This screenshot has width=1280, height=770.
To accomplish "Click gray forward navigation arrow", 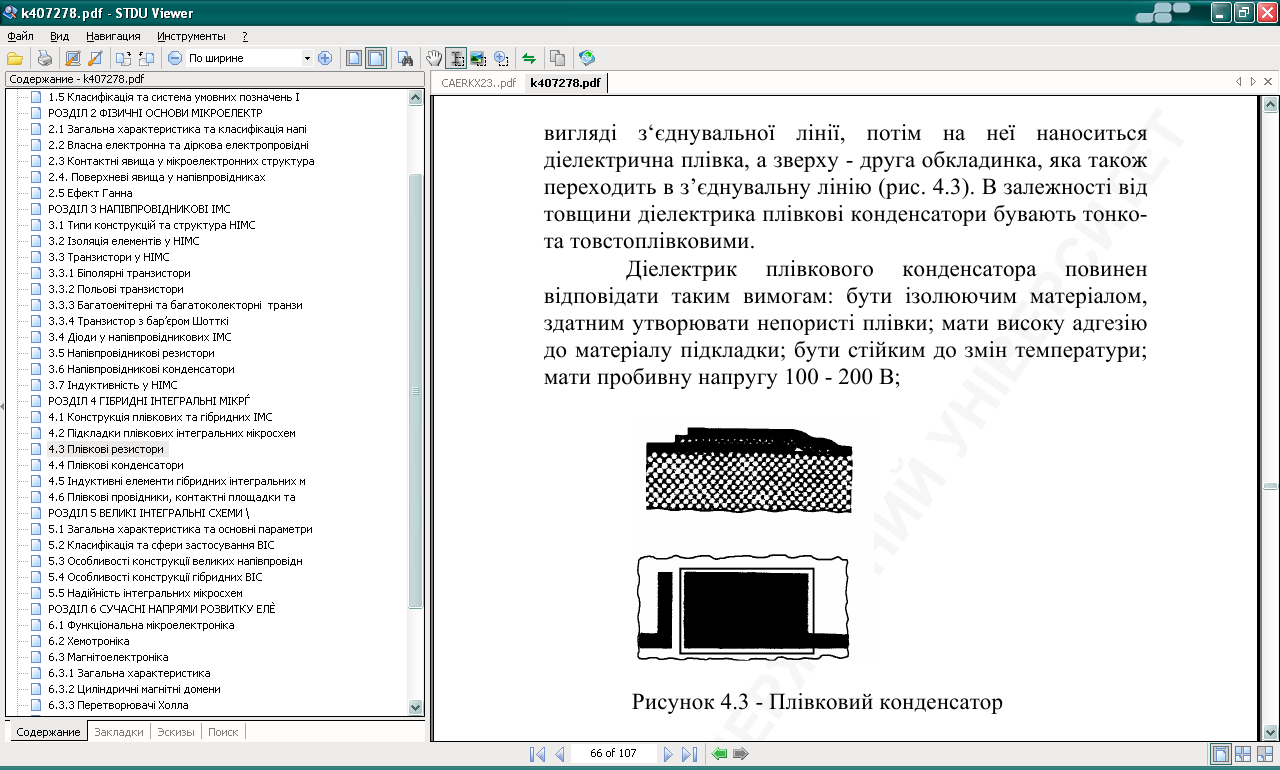I will [740, 754].
